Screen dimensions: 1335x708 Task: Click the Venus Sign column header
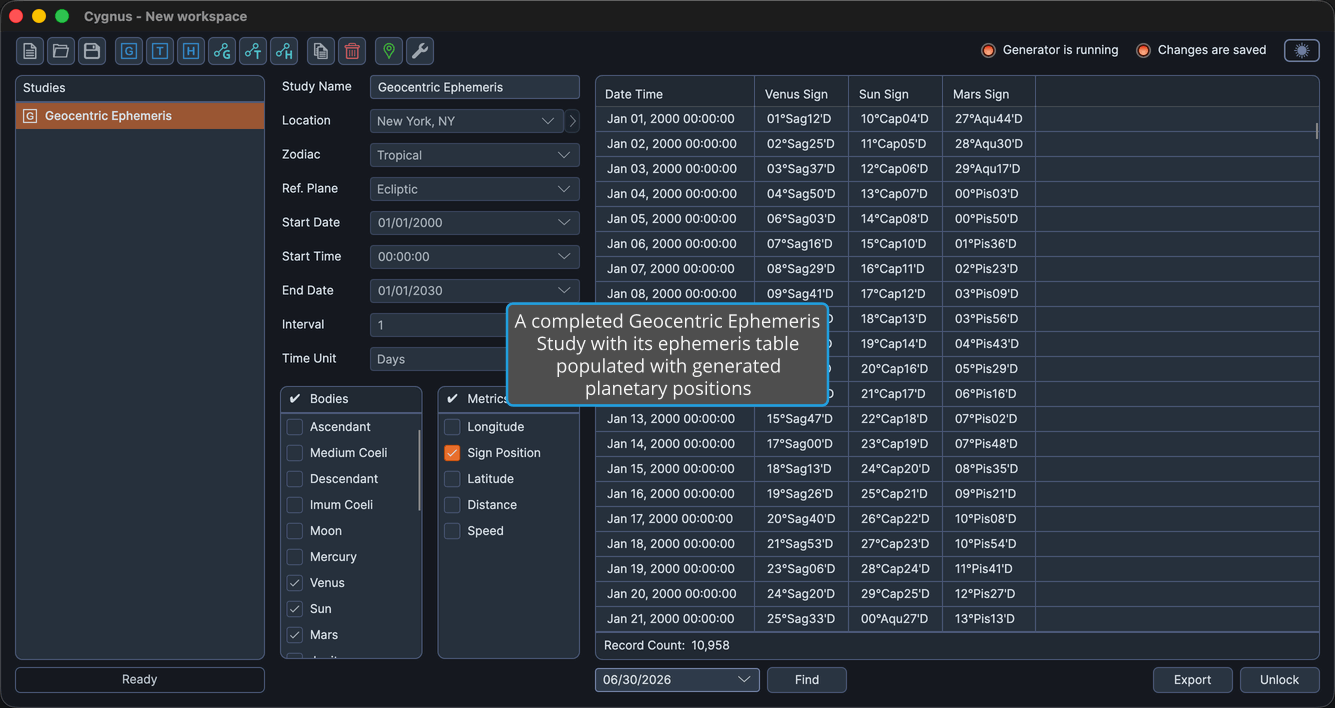click(x=801, y=94)
